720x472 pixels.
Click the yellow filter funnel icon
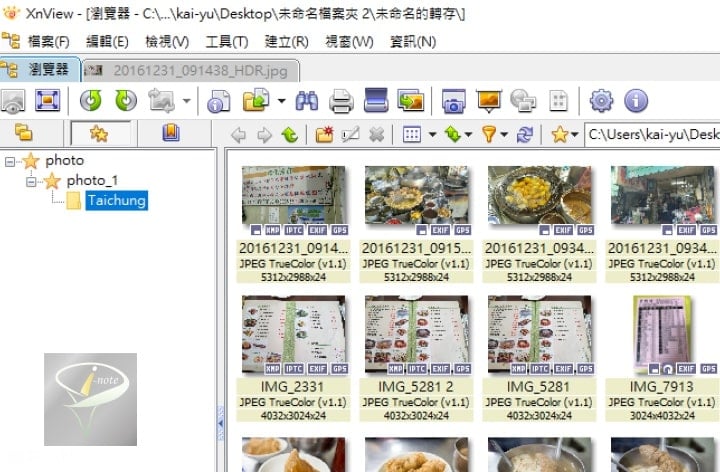(x=489, y=135)
